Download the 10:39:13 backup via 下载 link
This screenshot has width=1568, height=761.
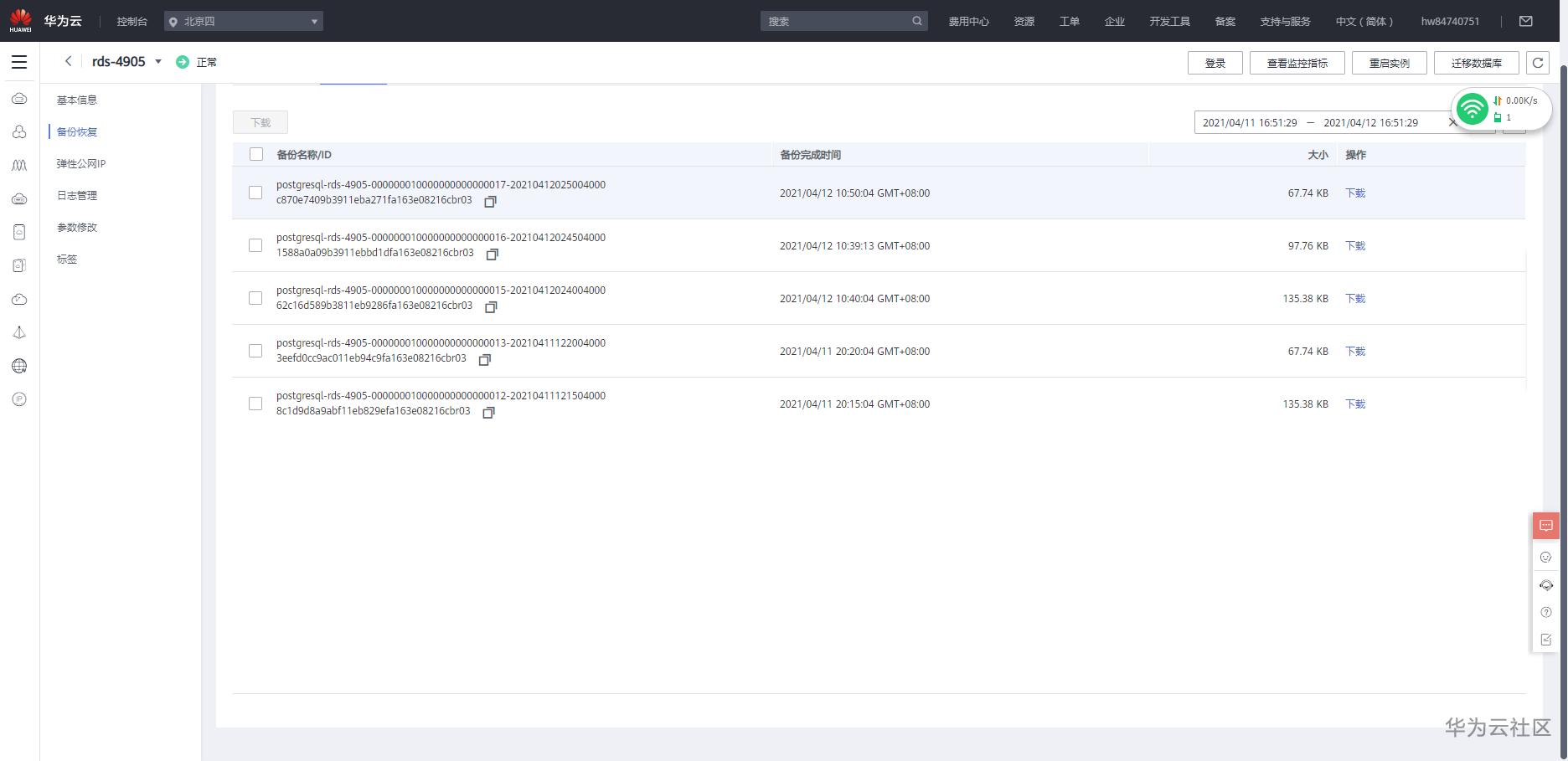tap(1355, 245)
